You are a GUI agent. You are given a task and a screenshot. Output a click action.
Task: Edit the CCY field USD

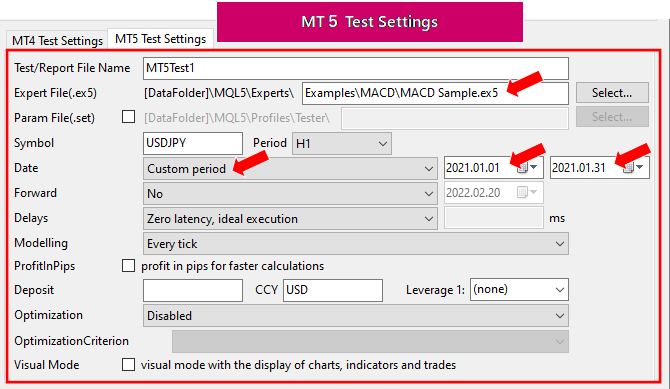pyautogui.click(x=332, y=290)
